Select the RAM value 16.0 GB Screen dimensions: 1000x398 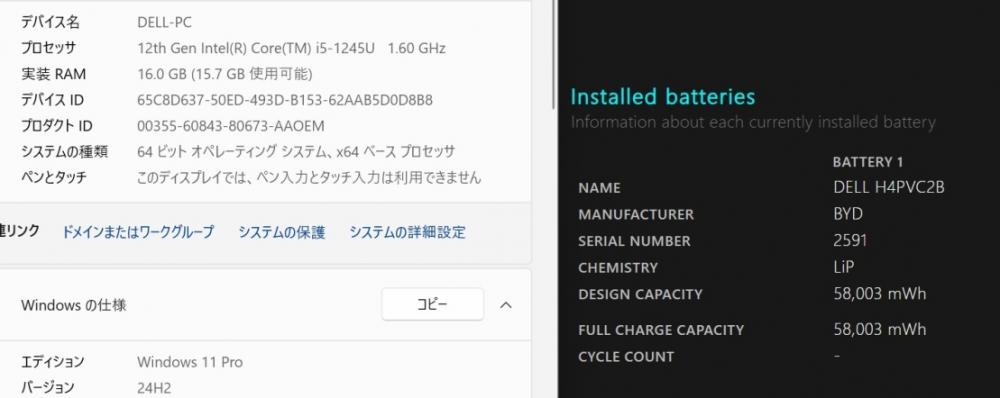(x=224, y=74)
